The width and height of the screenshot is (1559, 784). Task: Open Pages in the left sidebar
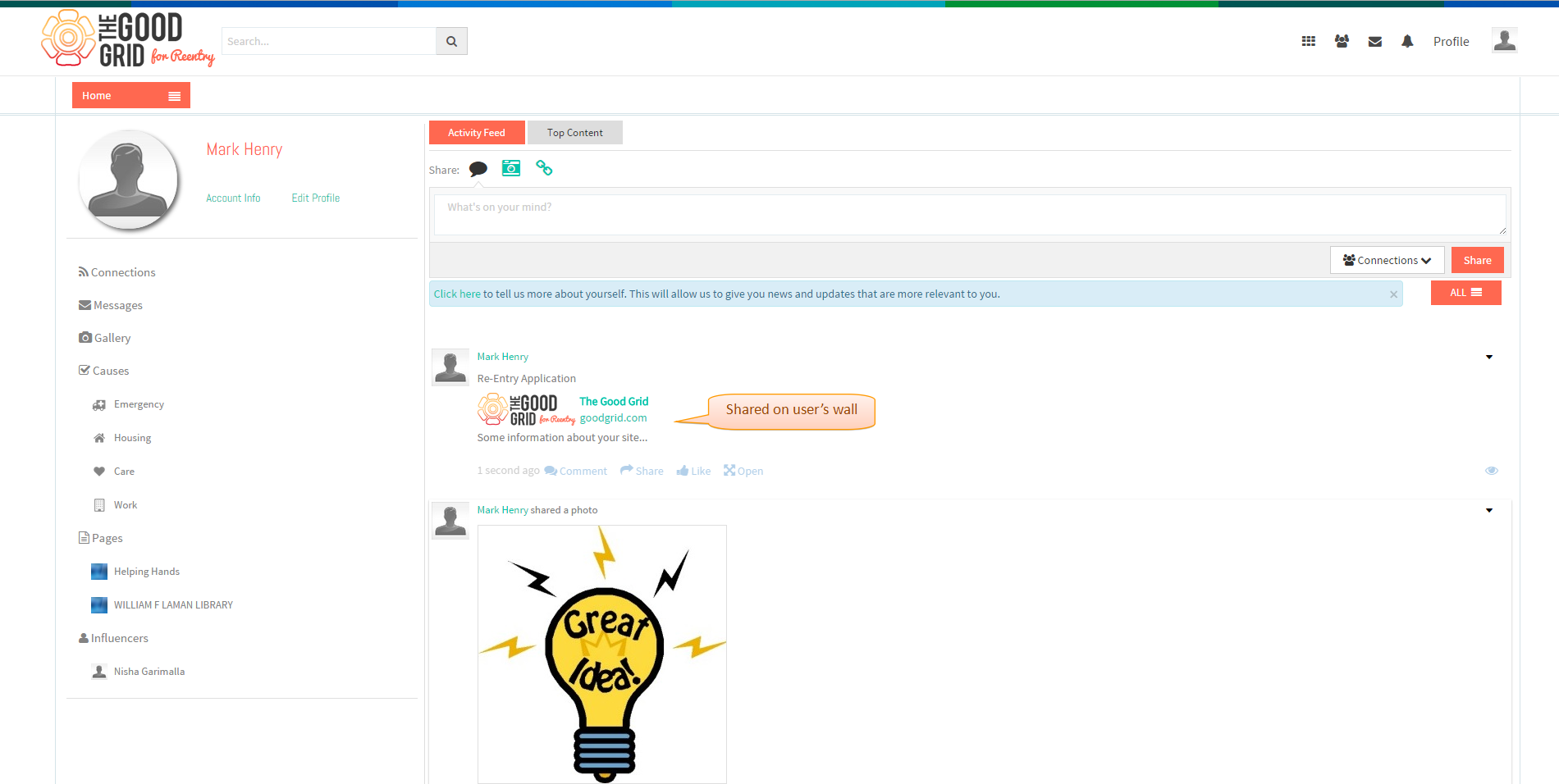coord(101,538)
